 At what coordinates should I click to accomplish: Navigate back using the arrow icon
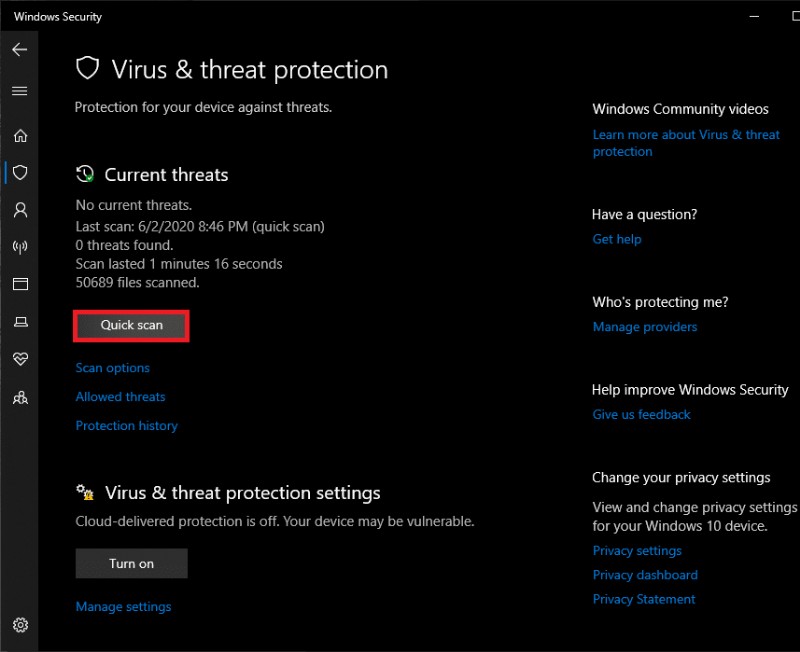pos(19,49)
